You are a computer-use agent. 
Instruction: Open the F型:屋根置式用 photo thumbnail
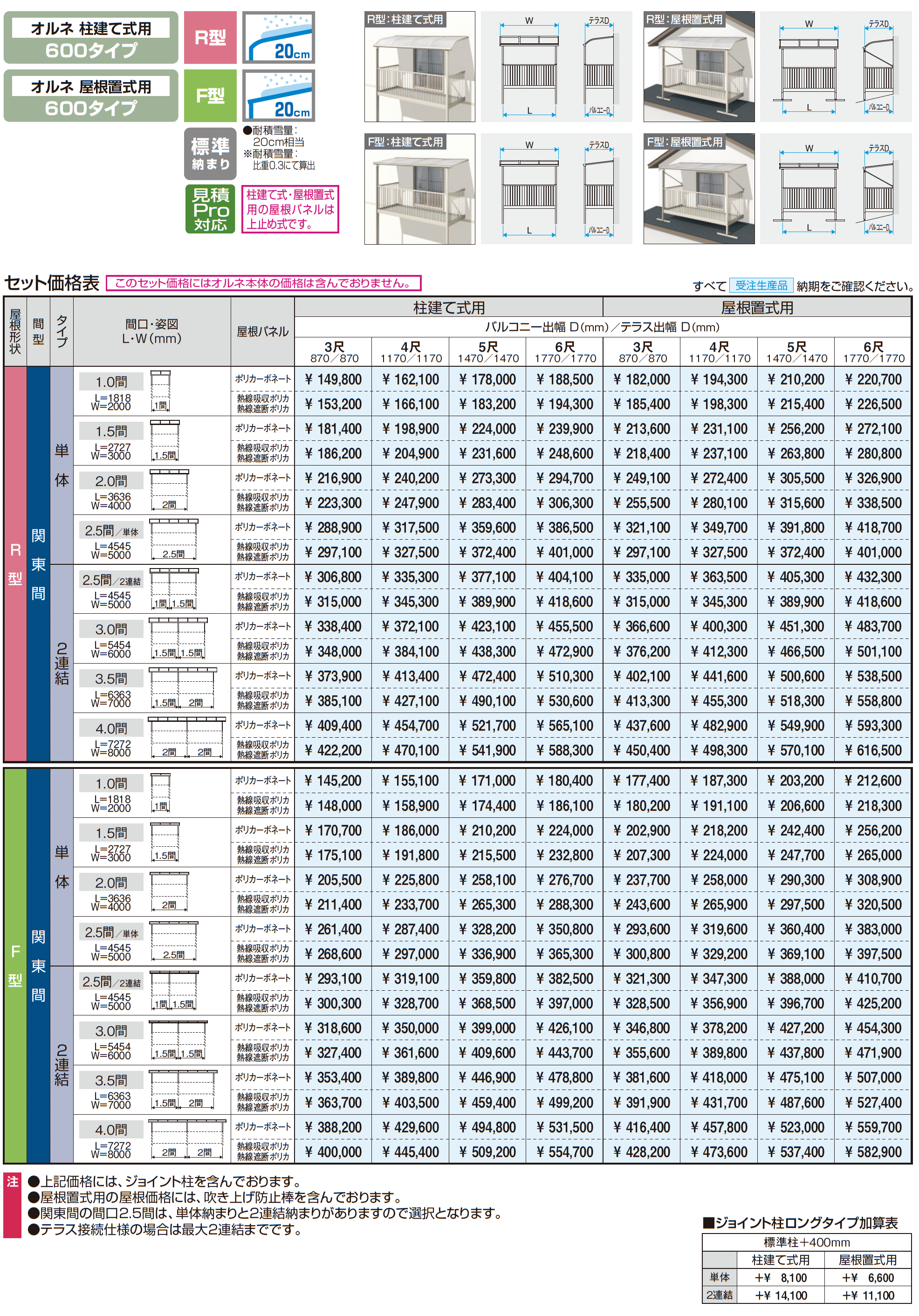pyautogui.click(x=699, y=189)
